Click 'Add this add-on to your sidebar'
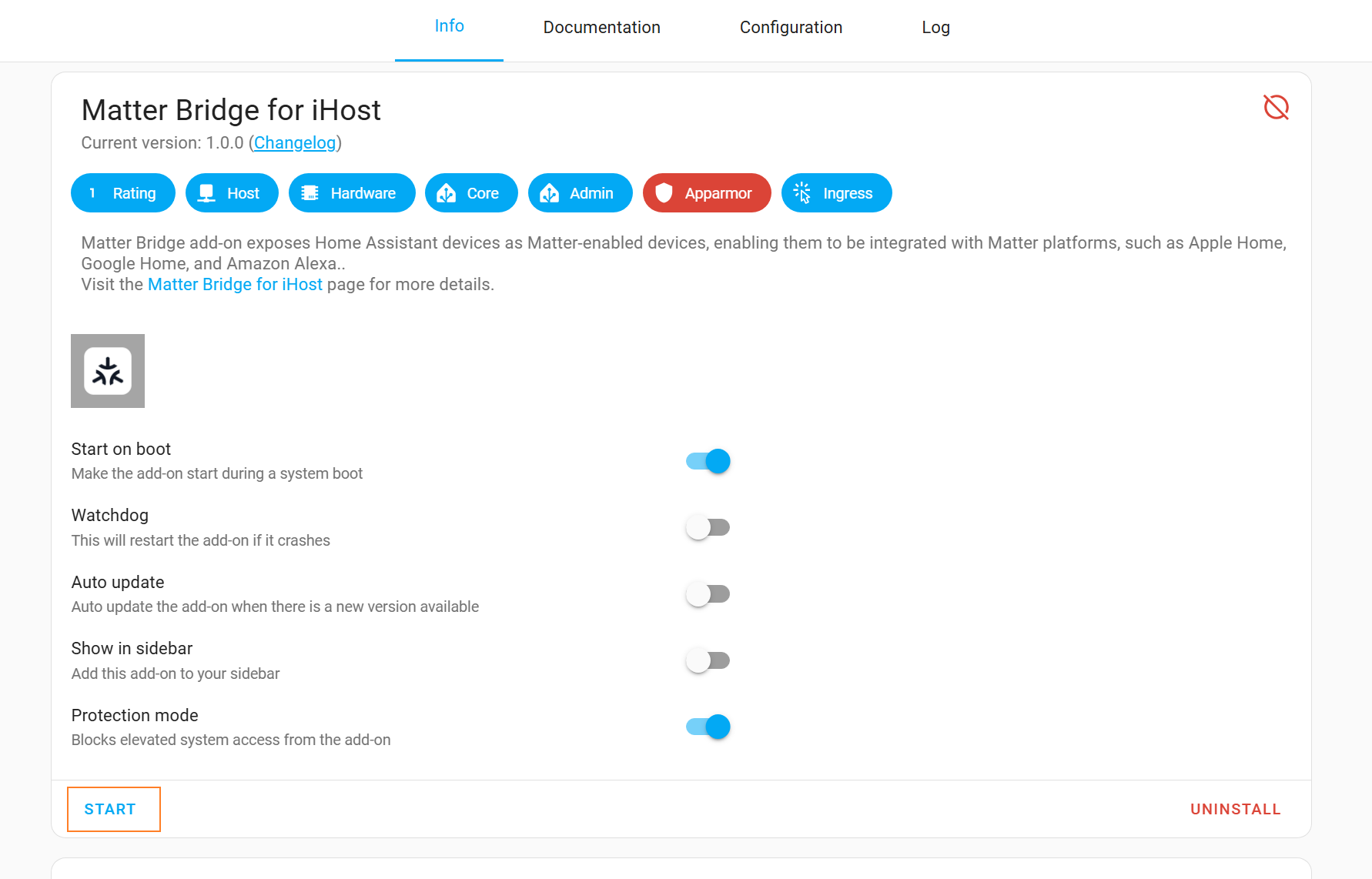Screen dimensions: 1372x879 click(176, 673)
